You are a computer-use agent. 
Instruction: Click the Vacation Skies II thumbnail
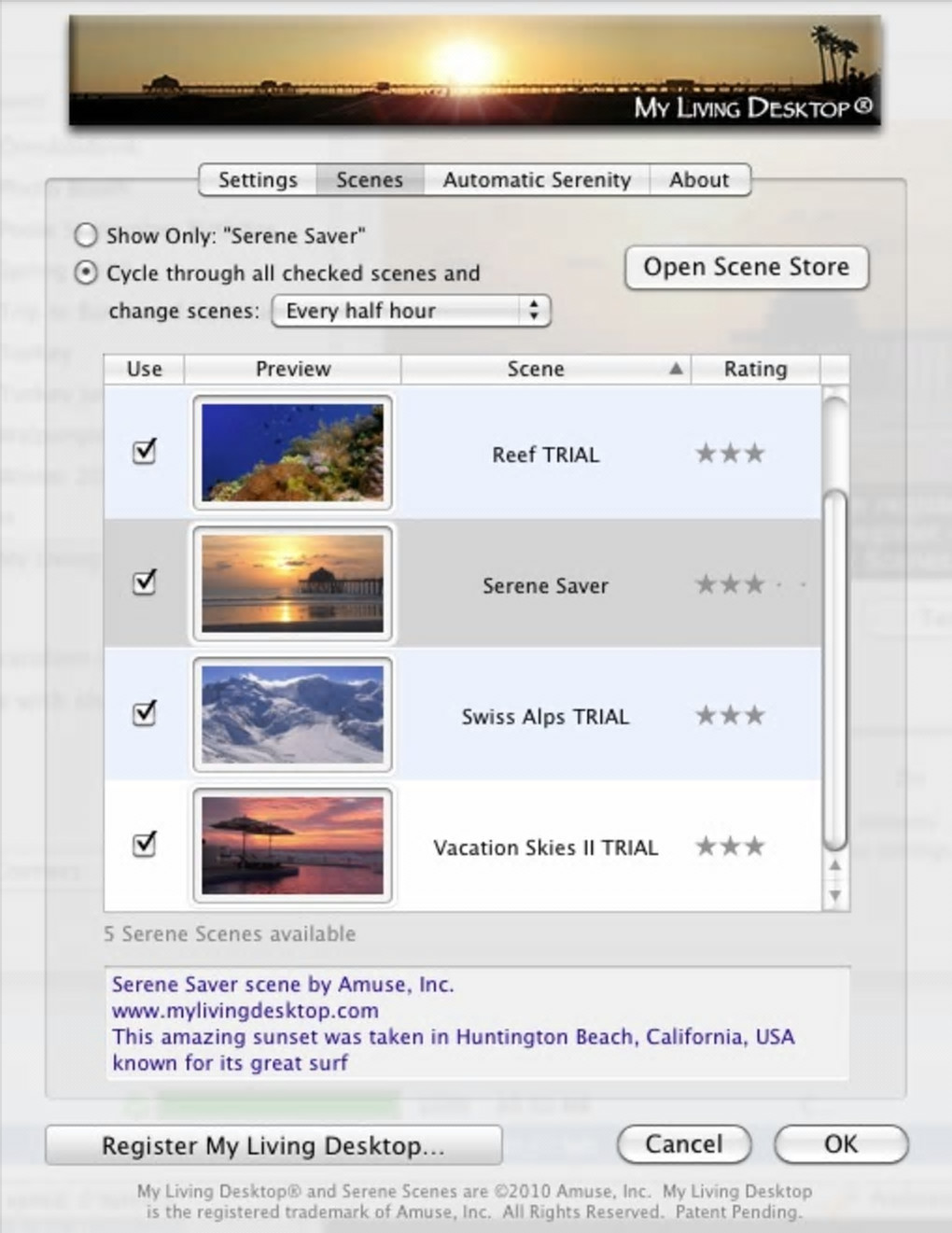[293, 846]
